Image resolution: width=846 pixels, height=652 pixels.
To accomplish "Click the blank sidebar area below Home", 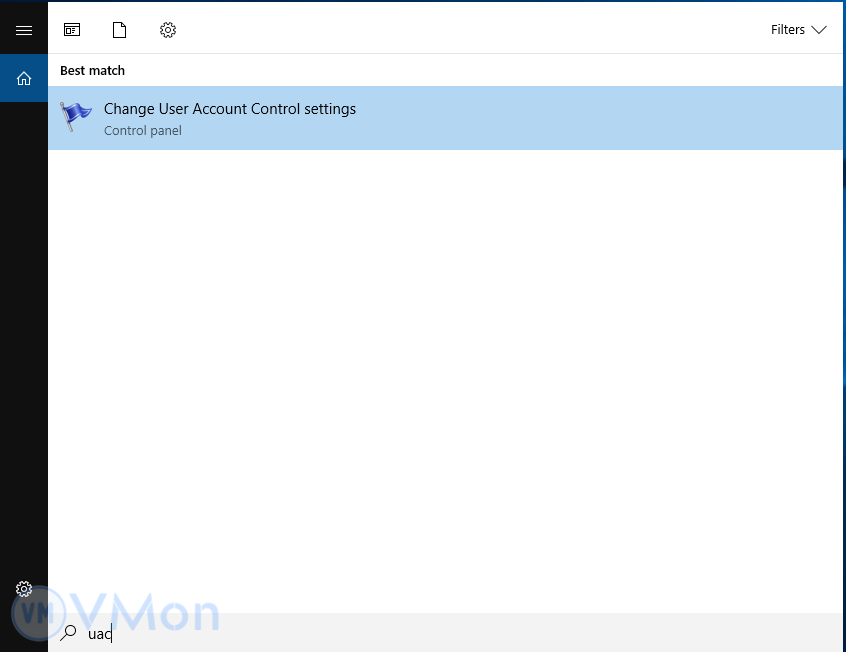I will [24, 330].
